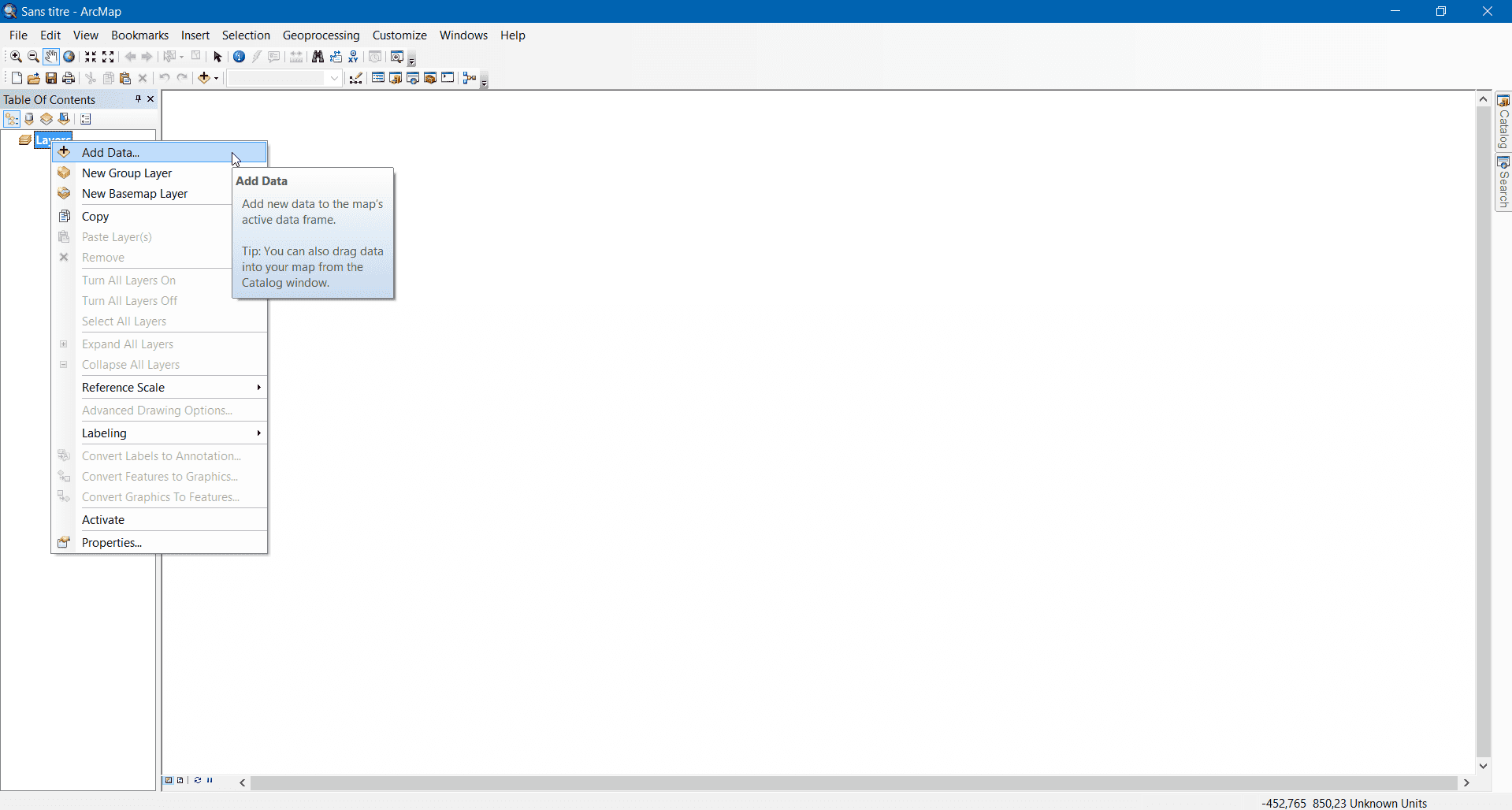Open the Labeling submenu arrow
The width and height of the screenshot is (1512, 810).
click(x=258, y=433)
